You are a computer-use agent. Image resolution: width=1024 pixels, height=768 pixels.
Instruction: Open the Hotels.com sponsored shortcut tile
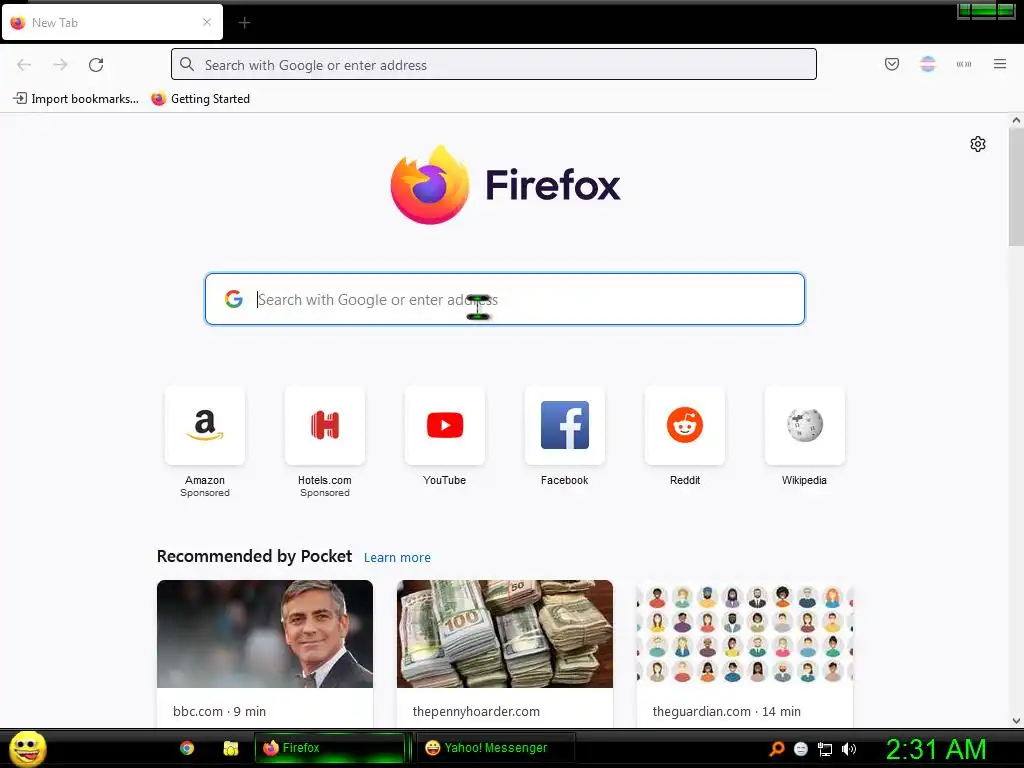coord(325,426)
